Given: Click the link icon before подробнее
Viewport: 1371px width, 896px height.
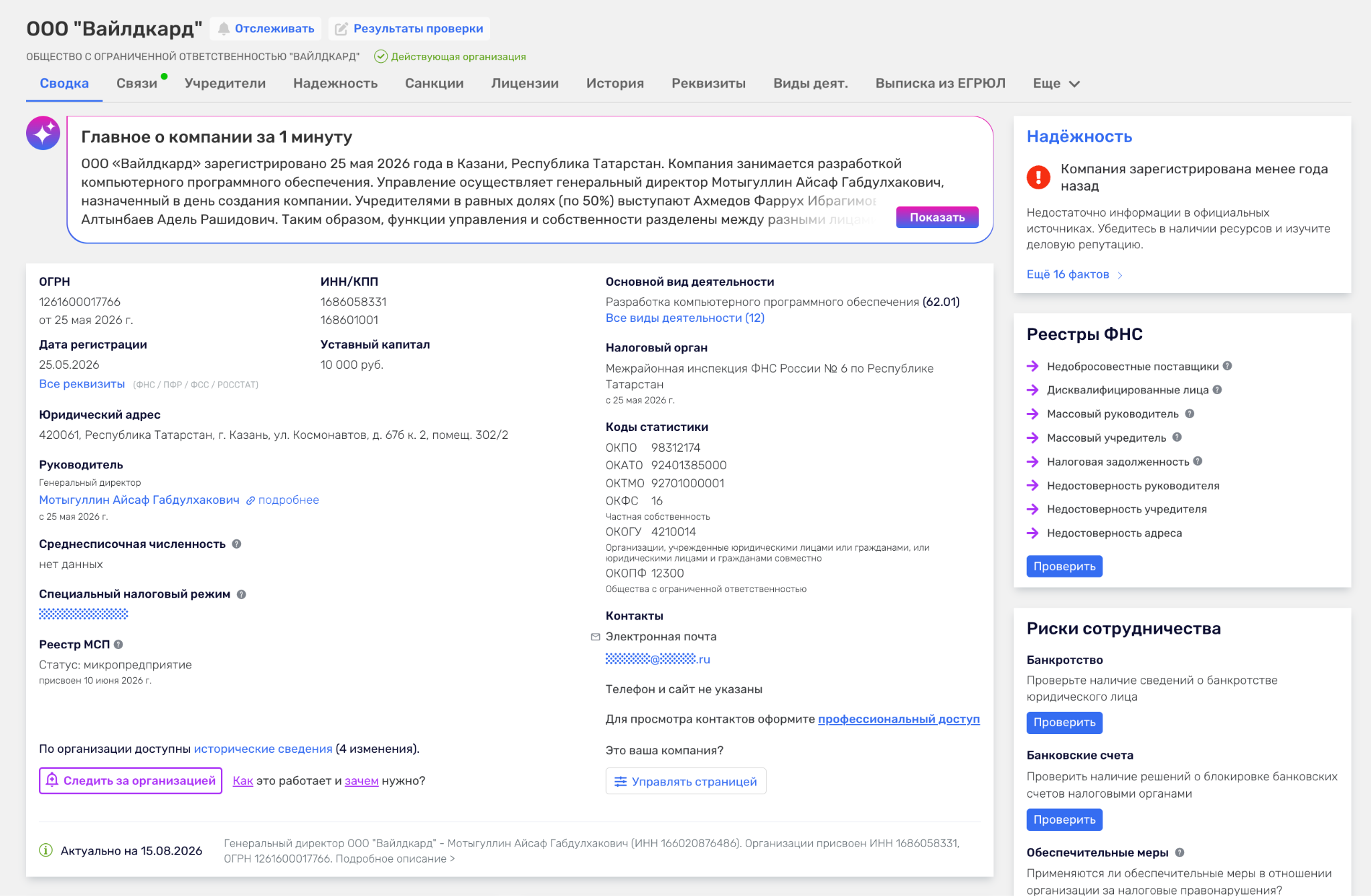Looking at the screenshot, I should 250,501.
